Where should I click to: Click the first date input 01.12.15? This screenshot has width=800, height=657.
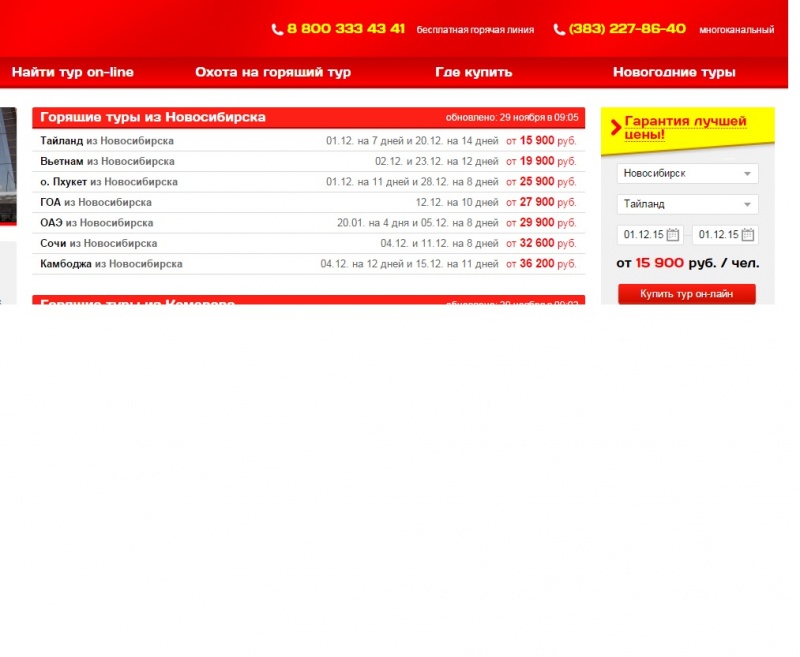(649, 235)
